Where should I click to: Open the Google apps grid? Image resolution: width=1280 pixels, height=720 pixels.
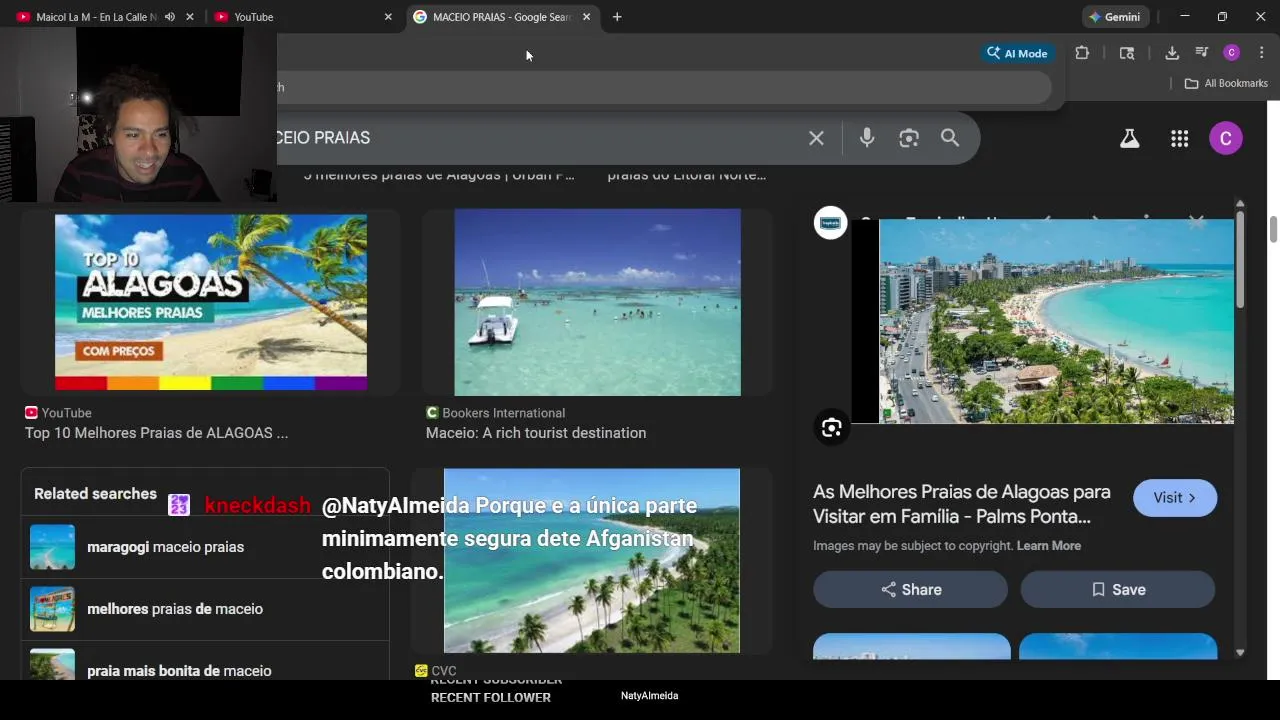click(1179, 139)
